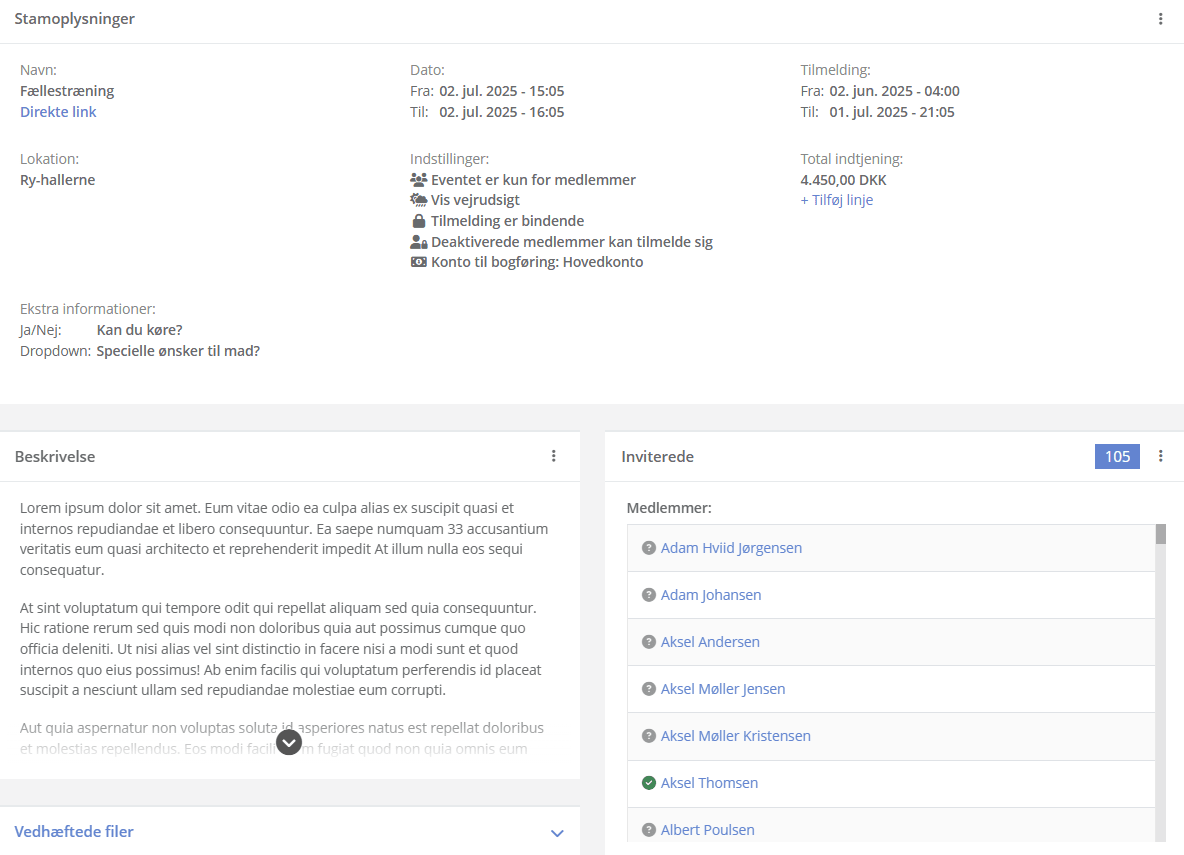Open the Beskrivelse three-dot options menu
This screenshot has height=855, width=1184.
pos(553,456)
